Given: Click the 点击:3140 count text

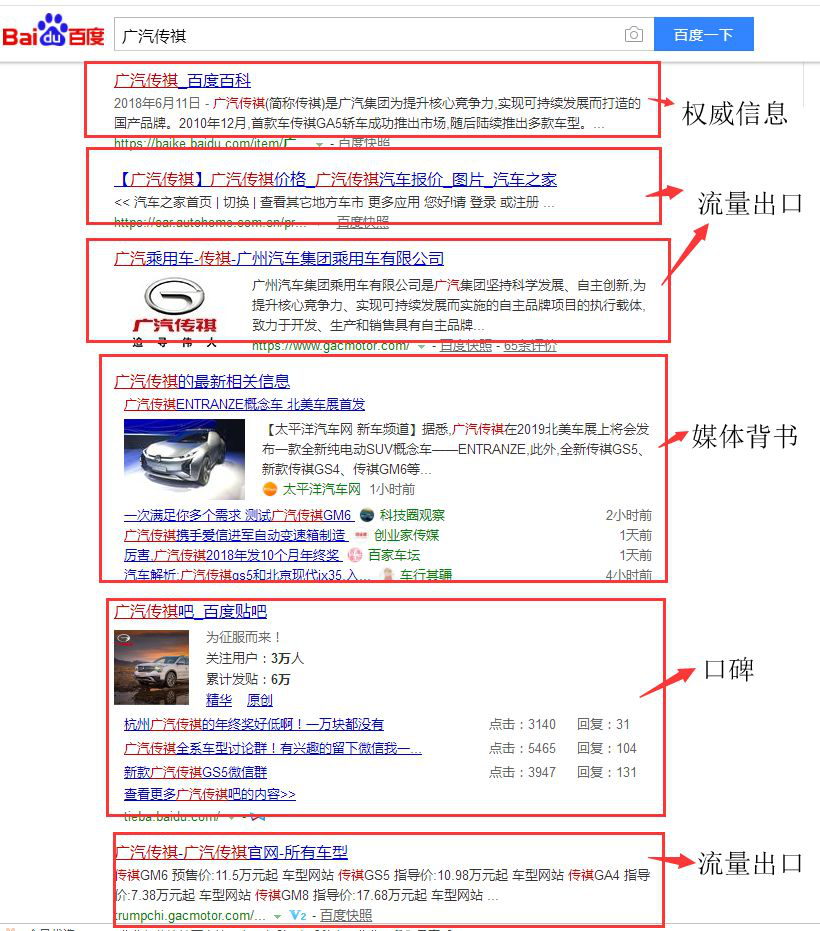Looking at the screenshot, I should pos(523,724).
